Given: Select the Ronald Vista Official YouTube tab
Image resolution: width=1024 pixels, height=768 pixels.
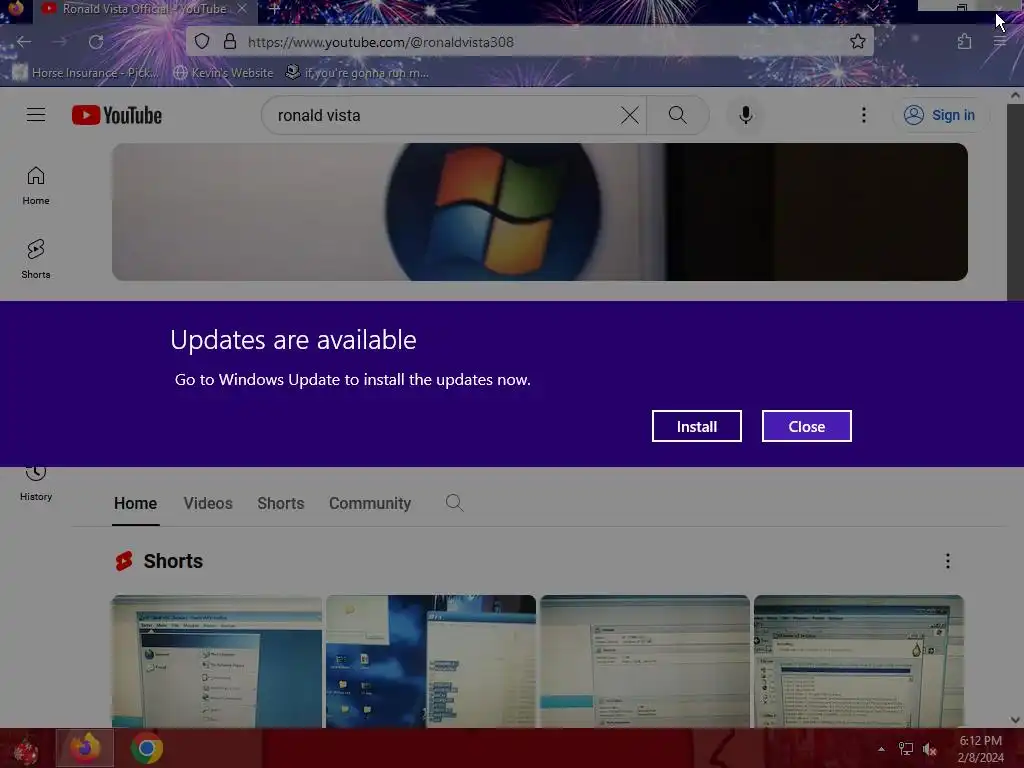Looking at the screenshot, I should [144, 9].
